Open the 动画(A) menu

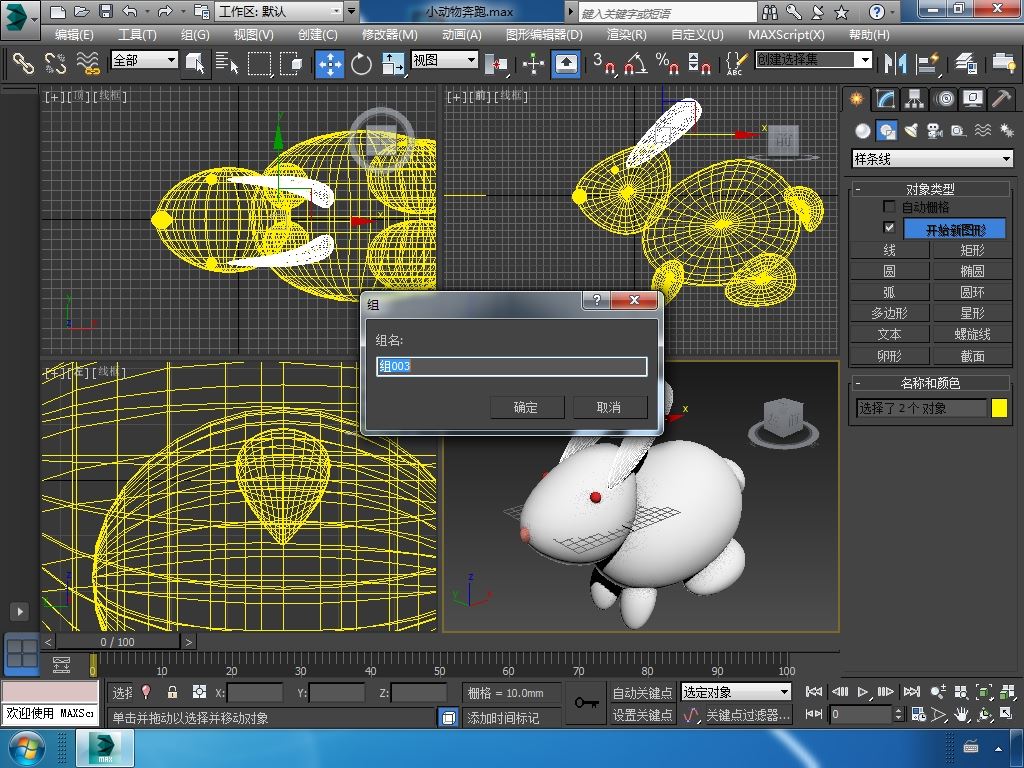[x=462, y=35]
